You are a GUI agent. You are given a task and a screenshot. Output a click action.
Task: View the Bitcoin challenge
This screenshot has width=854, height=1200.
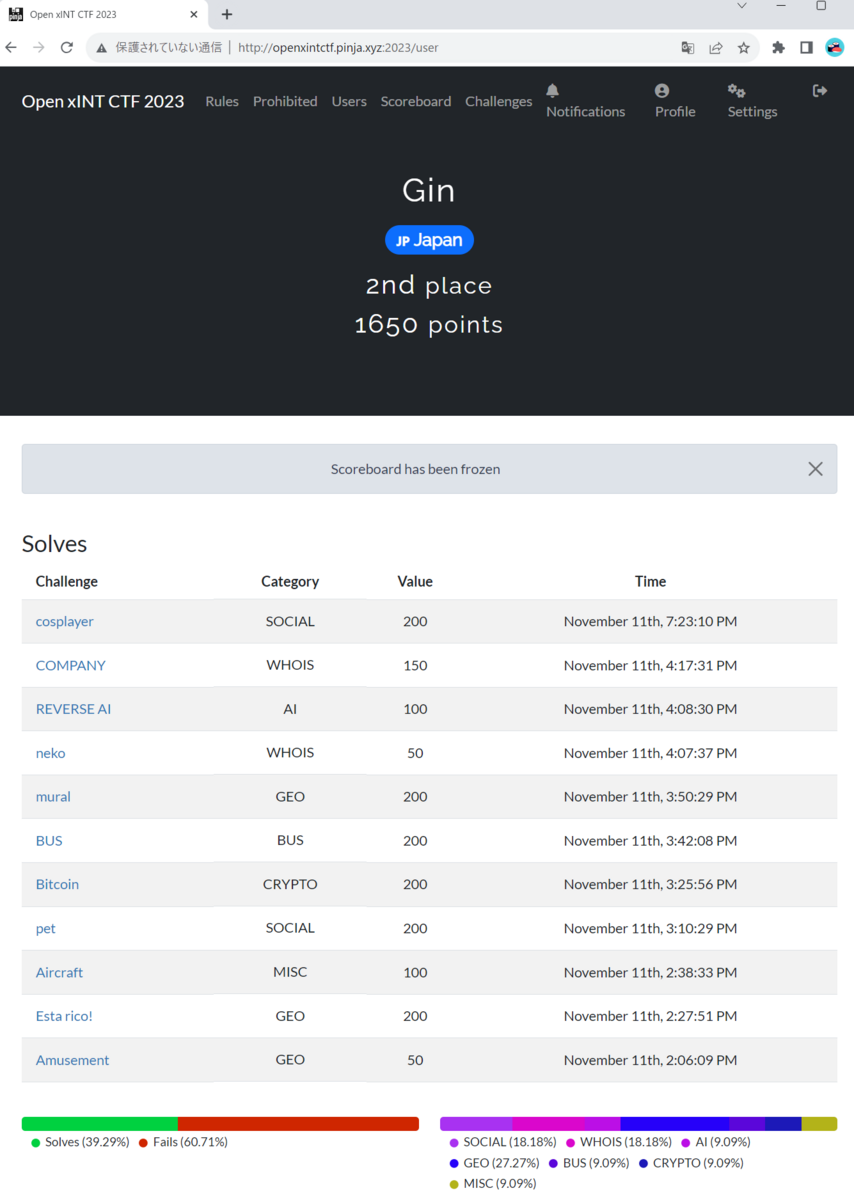57,884
